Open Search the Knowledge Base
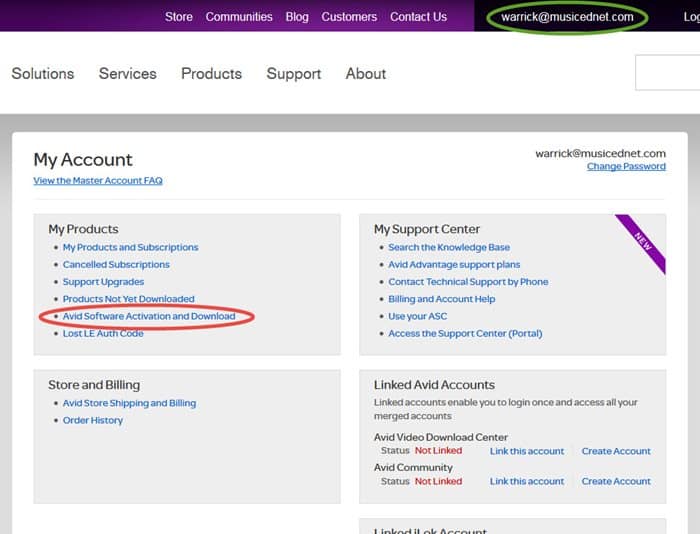 tap(449, 247)
